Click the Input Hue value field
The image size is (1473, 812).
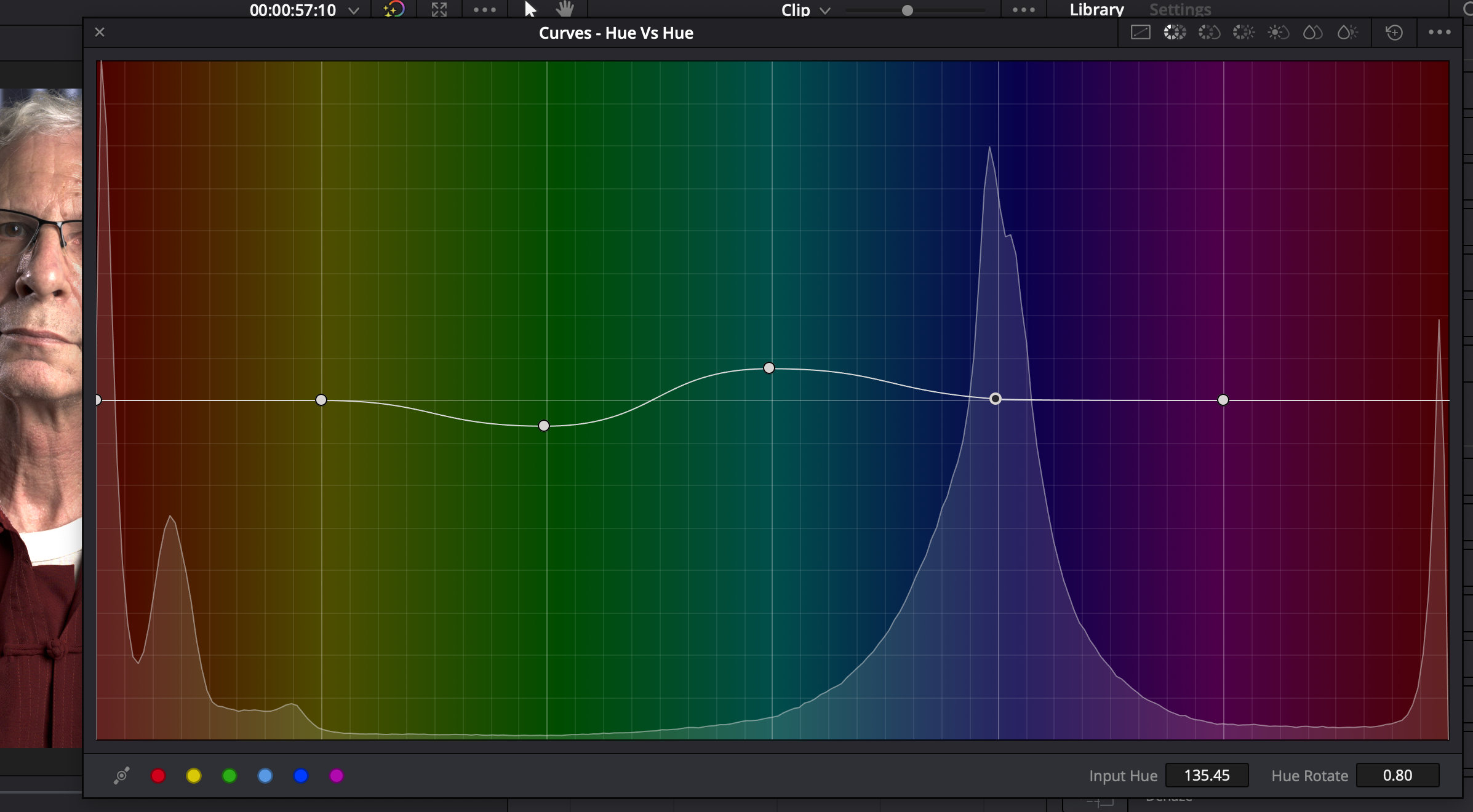(x=1207, y=776)
